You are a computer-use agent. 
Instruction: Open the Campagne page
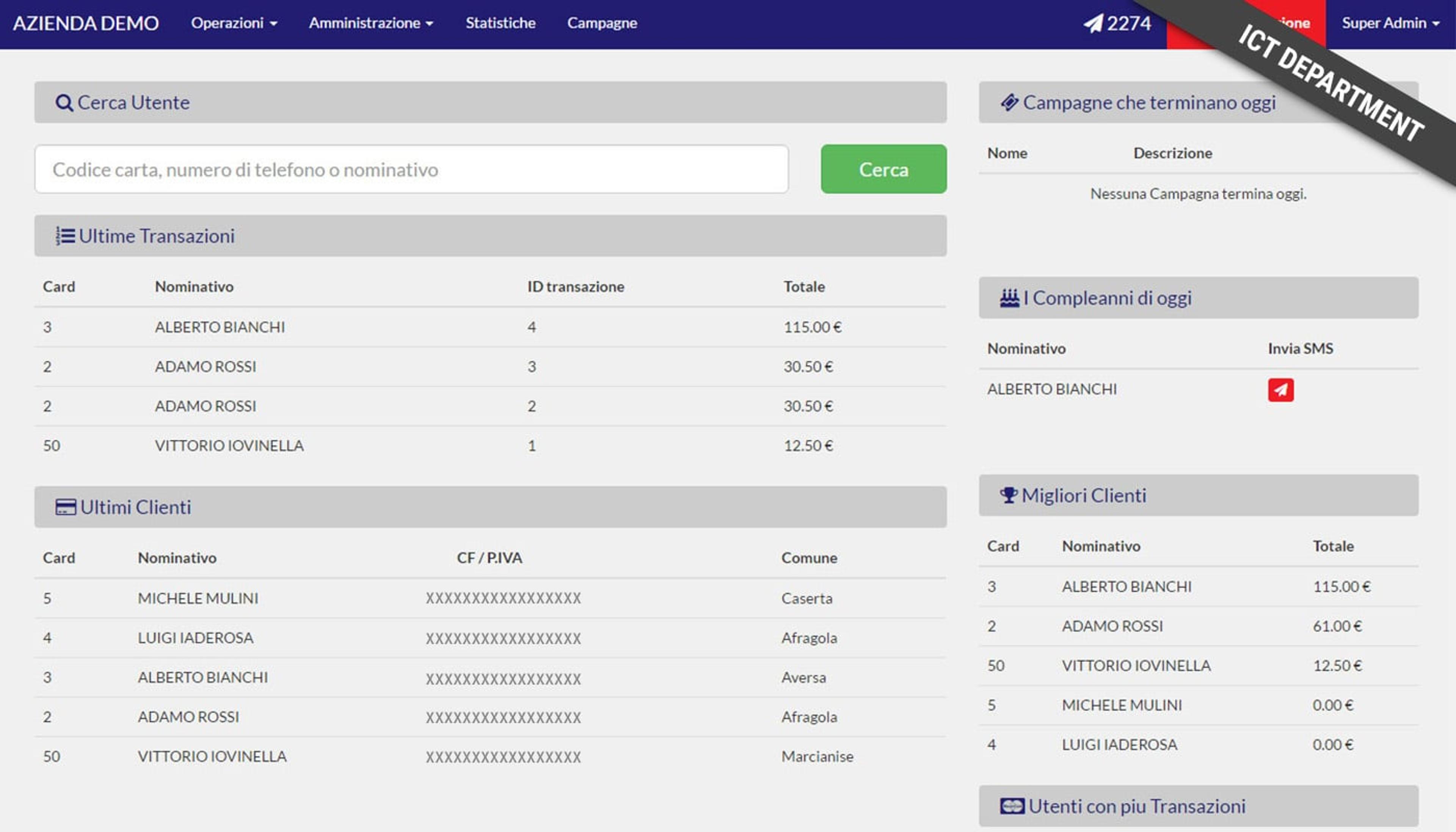click(x=602, y=23)
